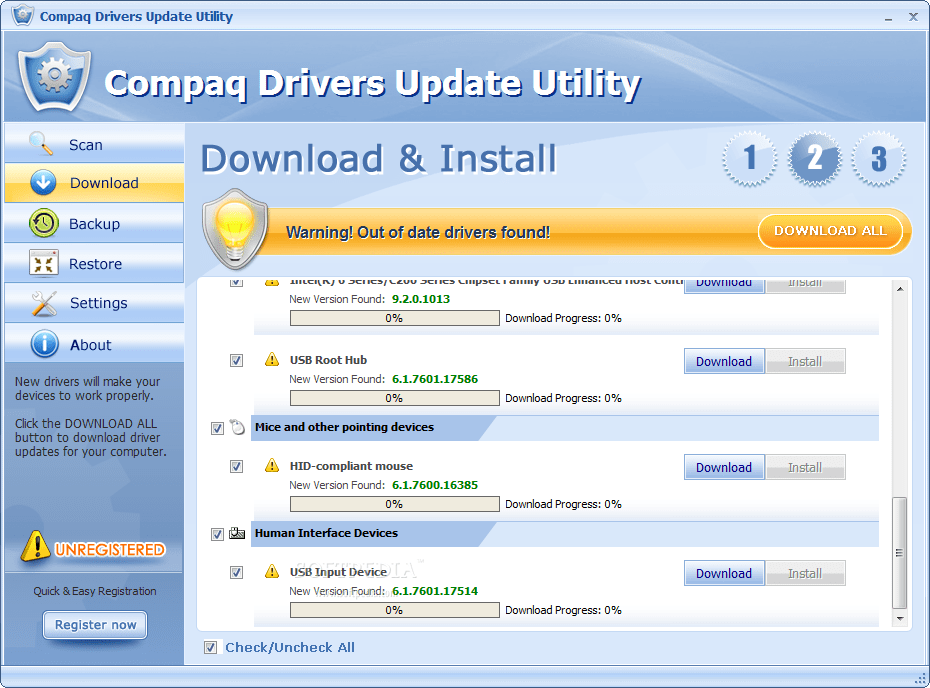Click the green Backup clock icon
930x688 pixels.
pyautogui.click(x=43, y=224)
